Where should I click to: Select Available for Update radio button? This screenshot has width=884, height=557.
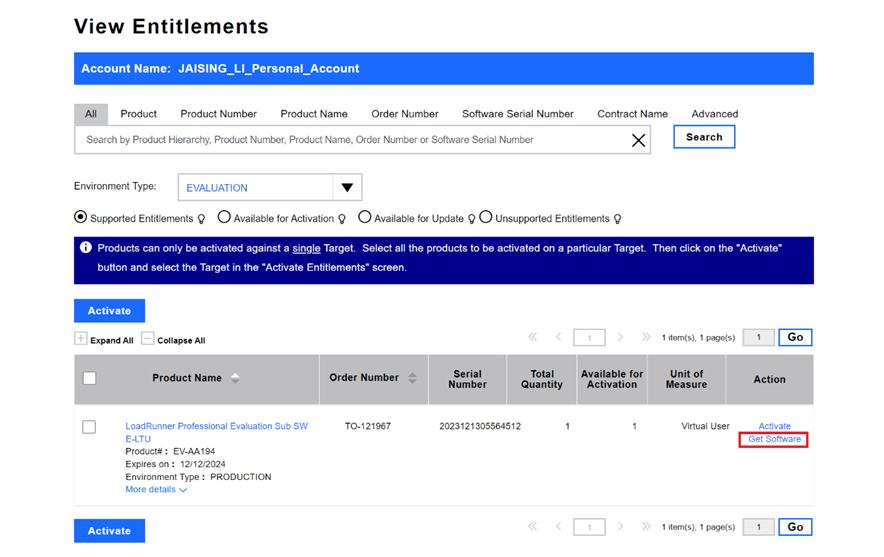(x=365, y=217)
